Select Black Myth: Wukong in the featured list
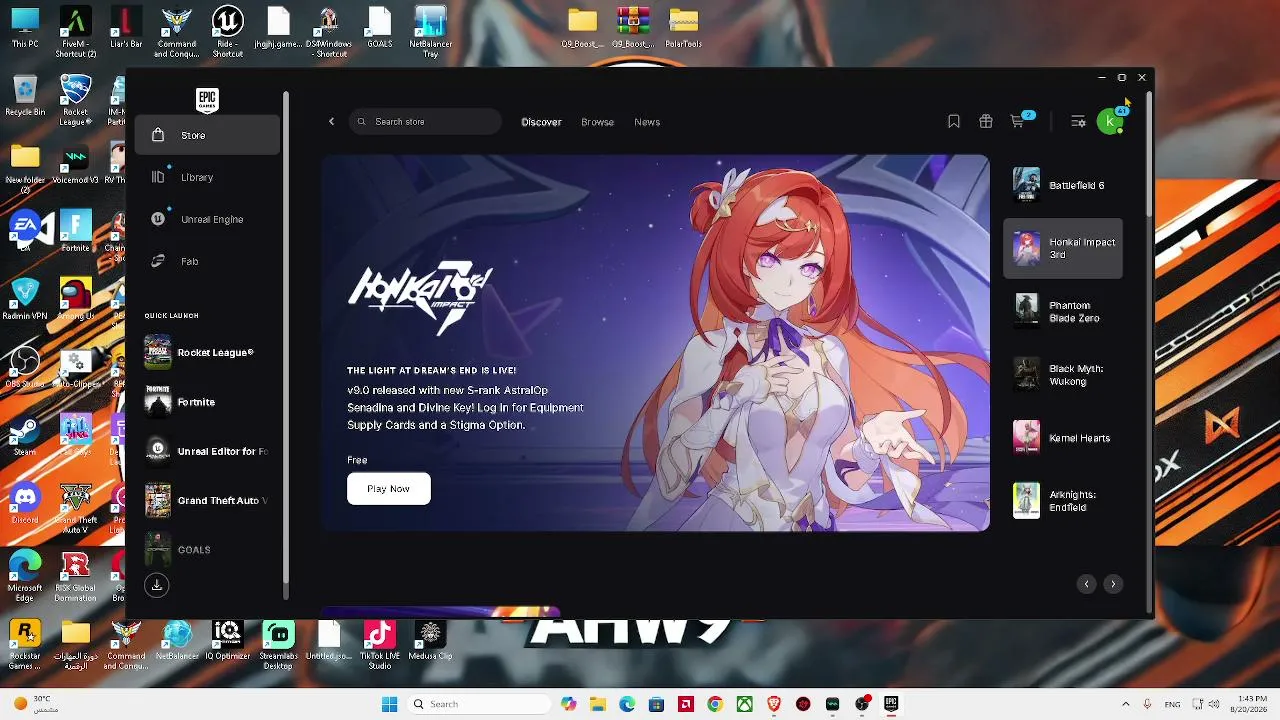Viewport: 1280px width, 720px height. (1063, 374)
